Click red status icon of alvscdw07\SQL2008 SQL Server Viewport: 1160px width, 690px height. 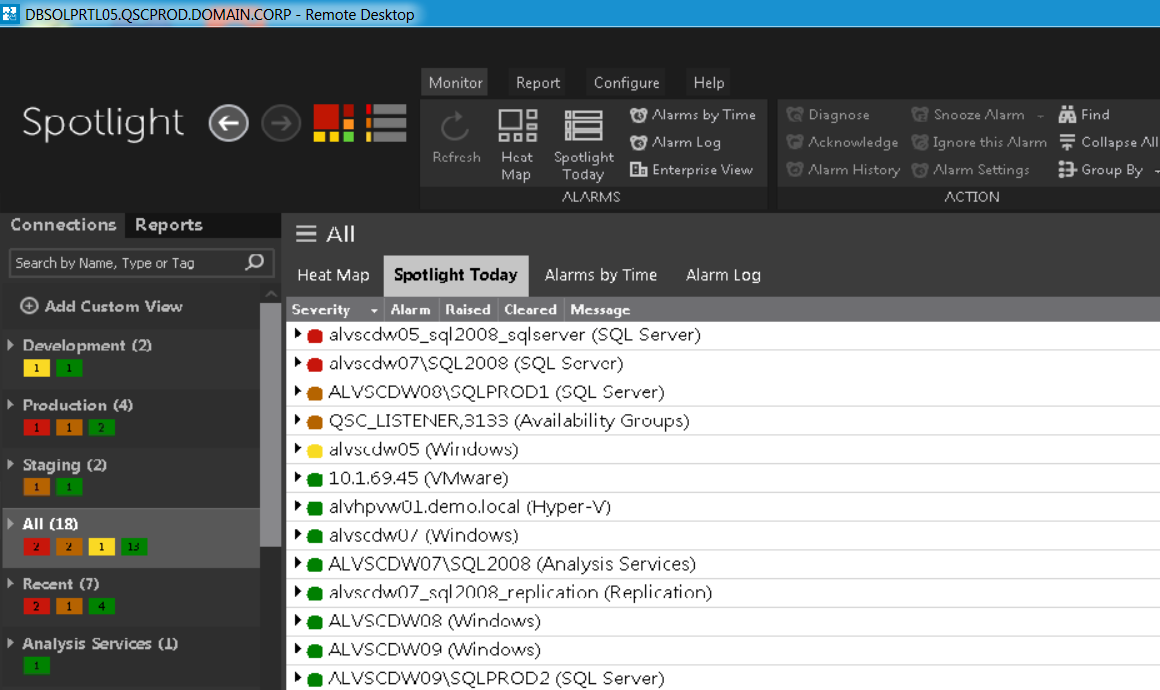tap(314, 364)
